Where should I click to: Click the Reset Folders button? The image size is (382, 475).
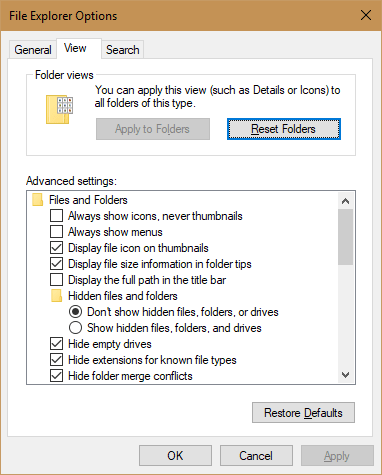click(x=284, y=129)
